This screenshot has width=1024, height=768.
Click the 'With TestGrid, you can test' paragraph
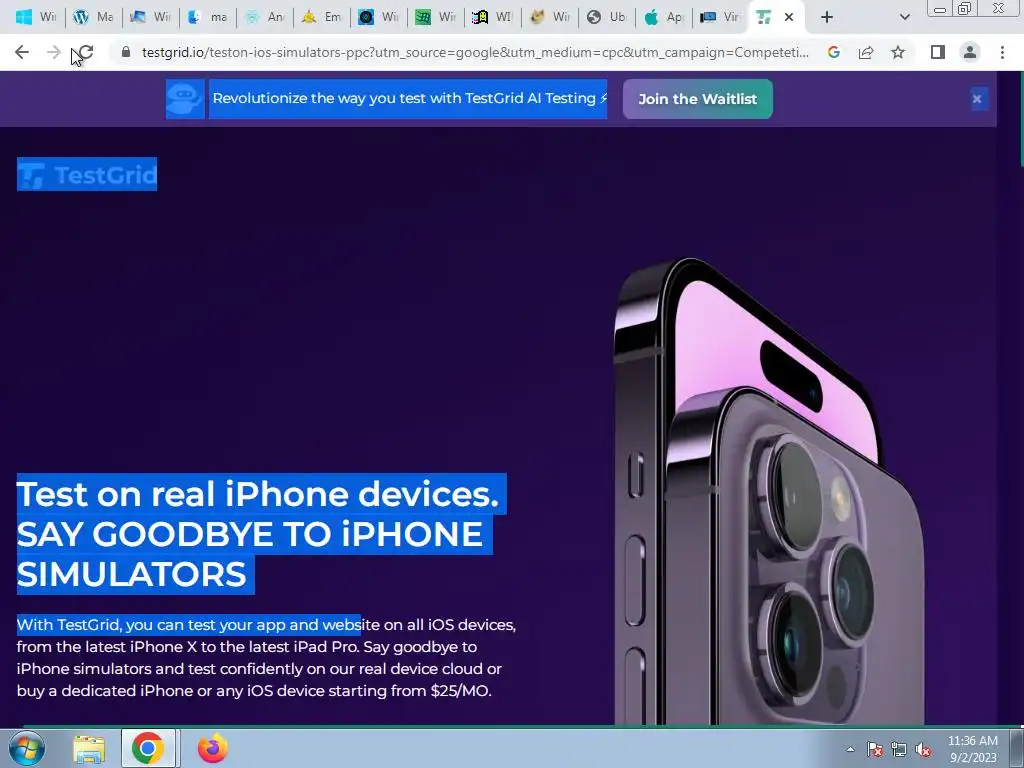point(266,658)
